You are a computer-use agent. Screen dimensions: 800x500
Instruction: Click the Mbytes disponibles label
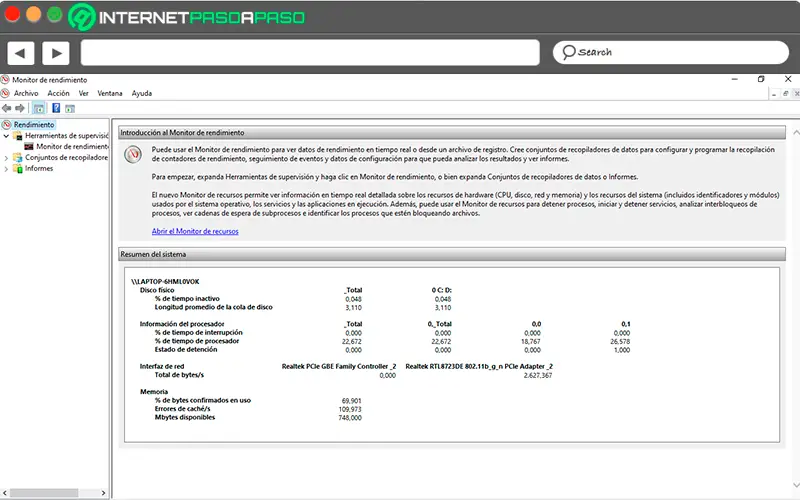[185, 417]
